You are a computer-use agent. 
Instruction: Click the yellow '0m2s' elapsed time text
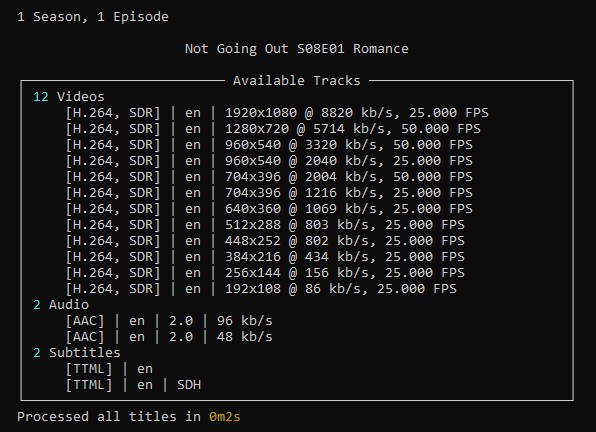click(225, 417)
